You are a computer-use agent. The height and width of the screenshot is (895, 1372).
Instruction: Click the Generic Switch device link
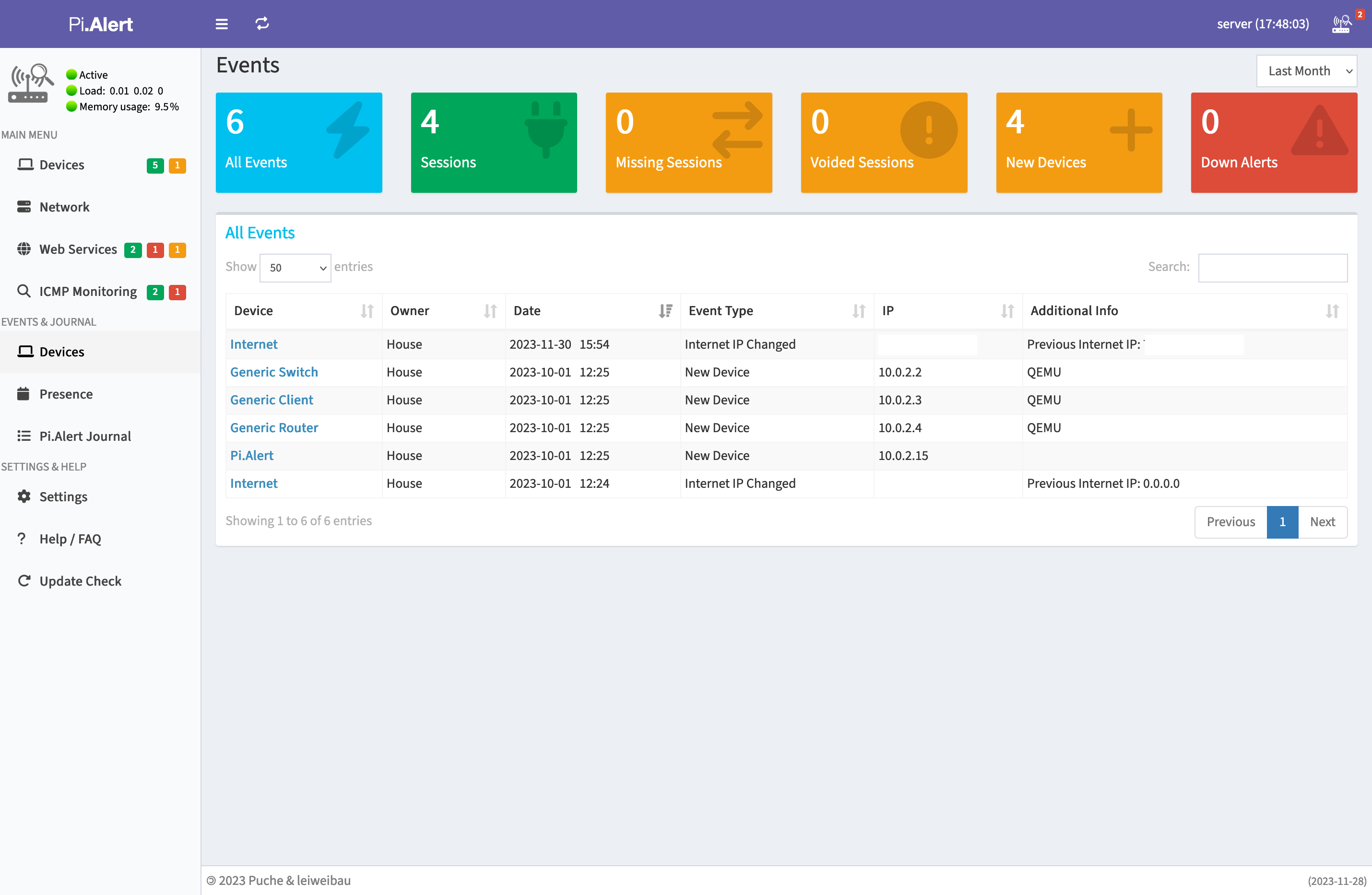(275, 372)
